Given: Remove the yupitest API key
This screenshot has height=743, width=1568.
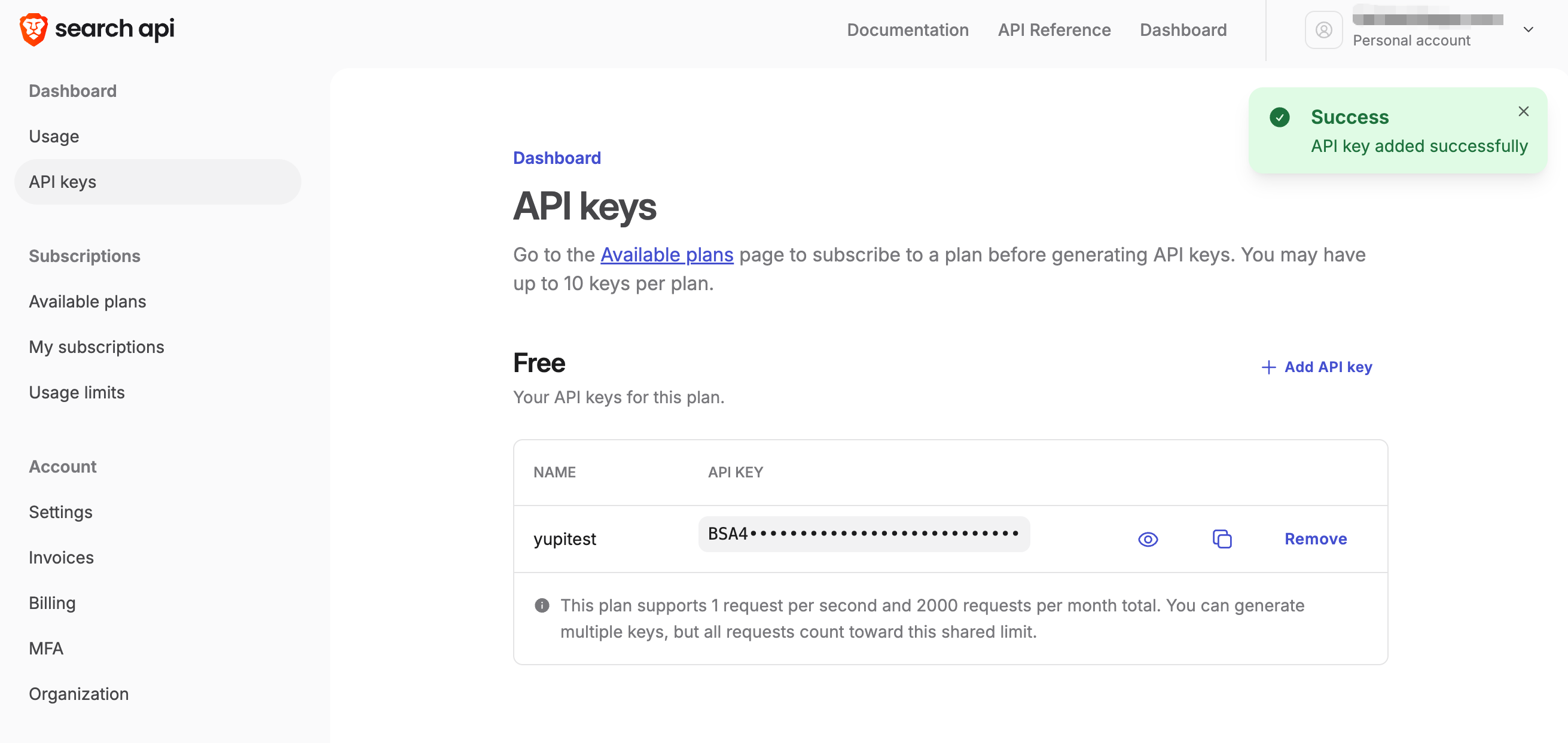Looking at the screenshot, I should pyautogui.click(x=1316, y=539).
